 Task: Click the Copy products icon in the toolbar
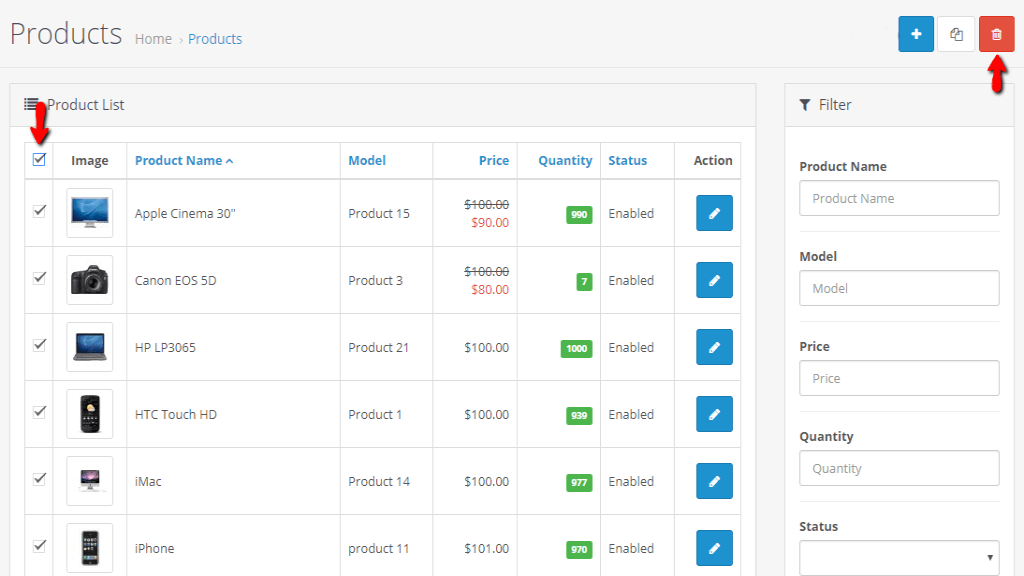pos(956,33)
